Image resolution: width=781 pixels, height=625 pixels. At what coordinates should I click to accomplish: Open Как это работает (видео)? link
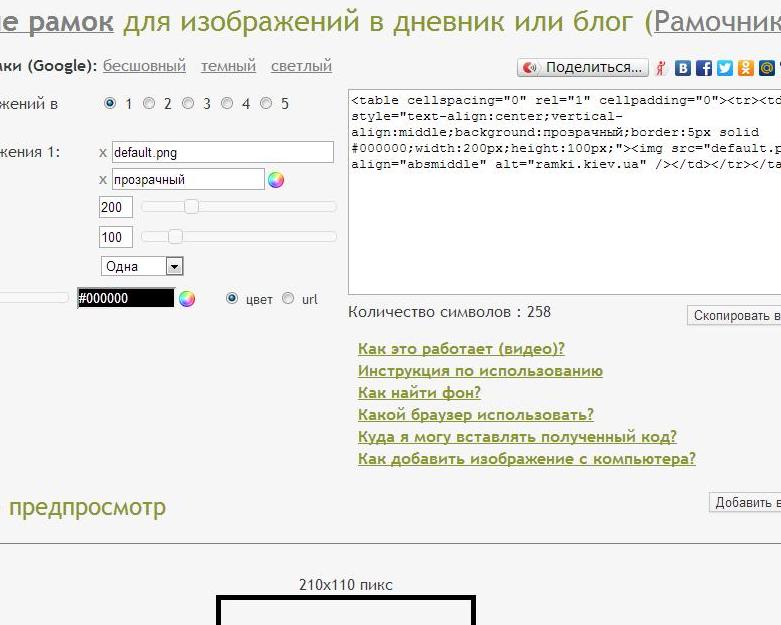(461, 349)
